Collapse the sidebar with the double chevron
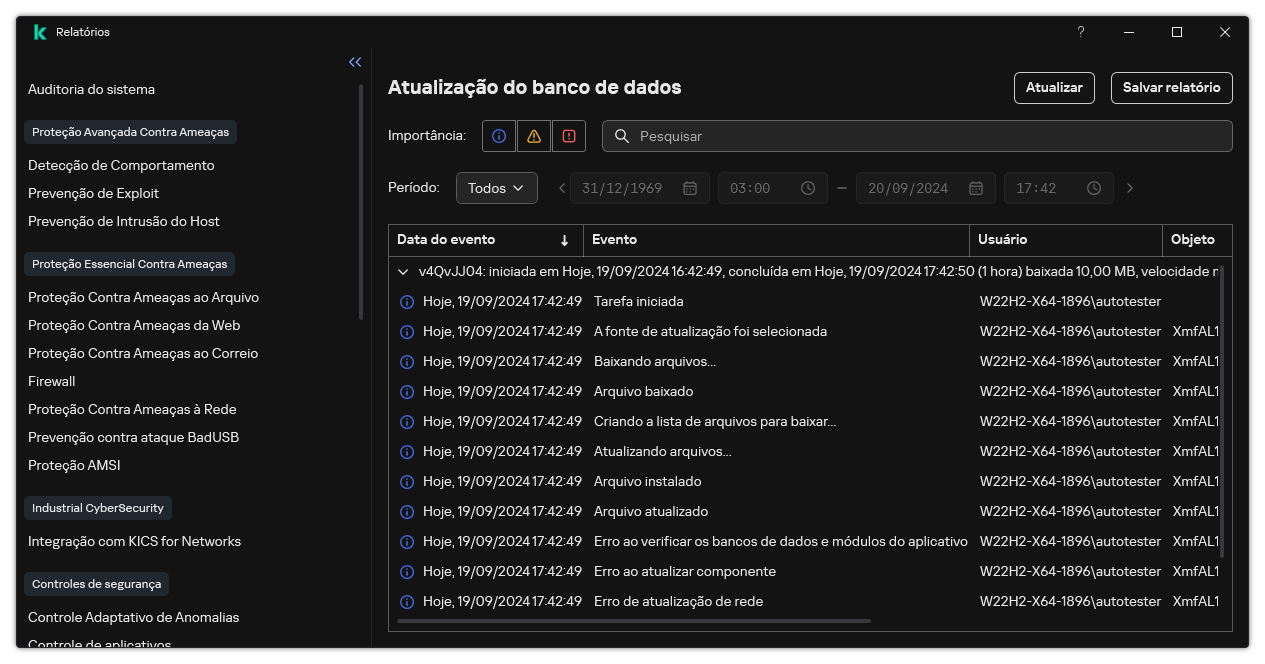Image resolution: width=1265 pixels, height=664 pixels. 355,62
